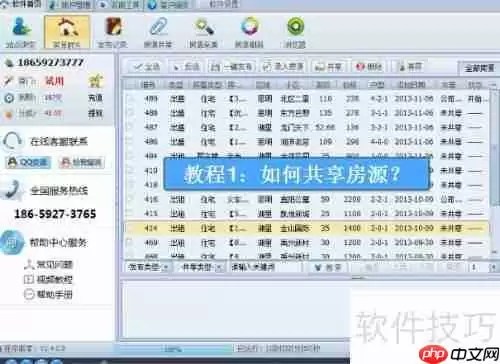Switch to second top tab with person icon
Viewport: 500px width, 364px height.
72,5
